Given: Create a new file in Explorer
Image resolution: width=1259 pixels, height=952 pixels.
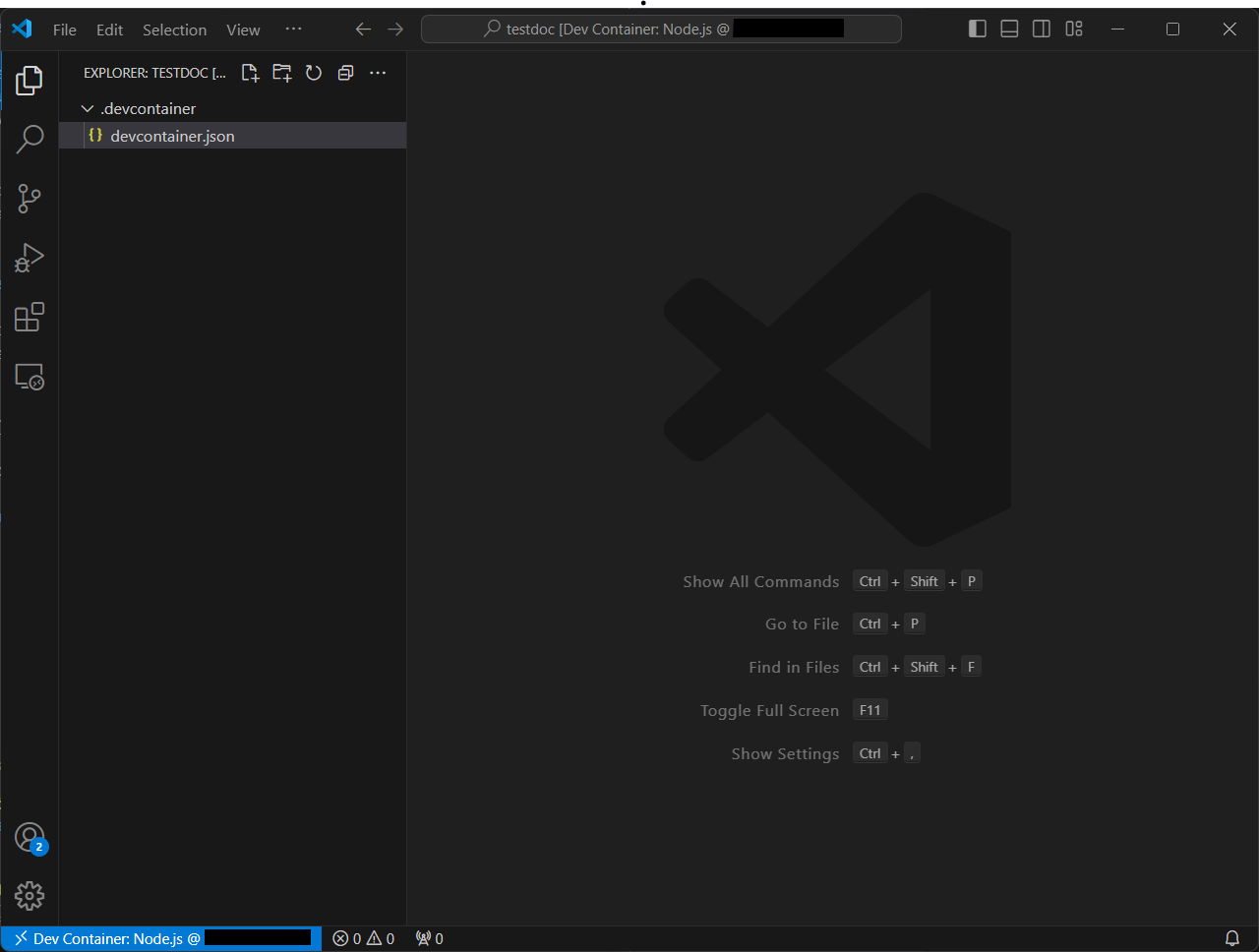Looking at the screenshot, I should point(250,73).
